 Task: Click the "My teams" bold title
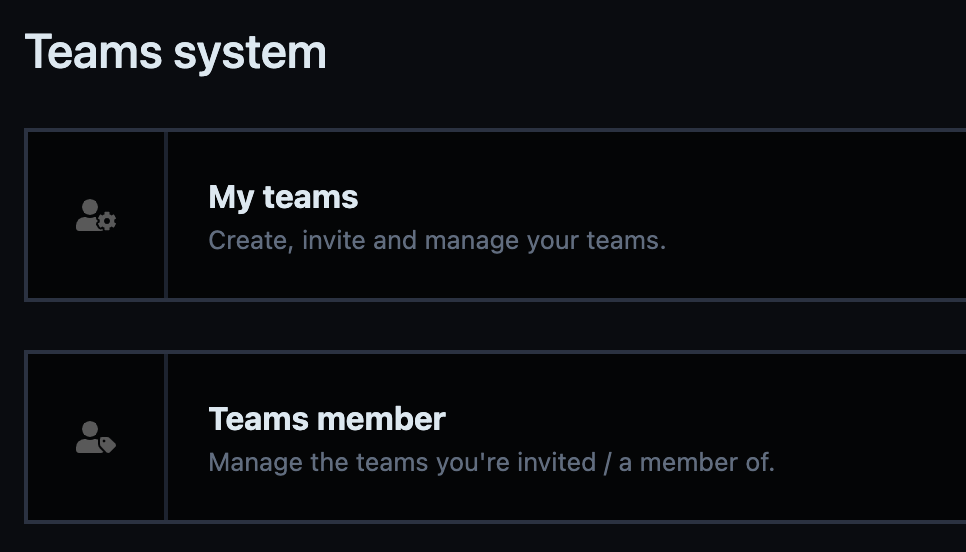tap(283, 198)
